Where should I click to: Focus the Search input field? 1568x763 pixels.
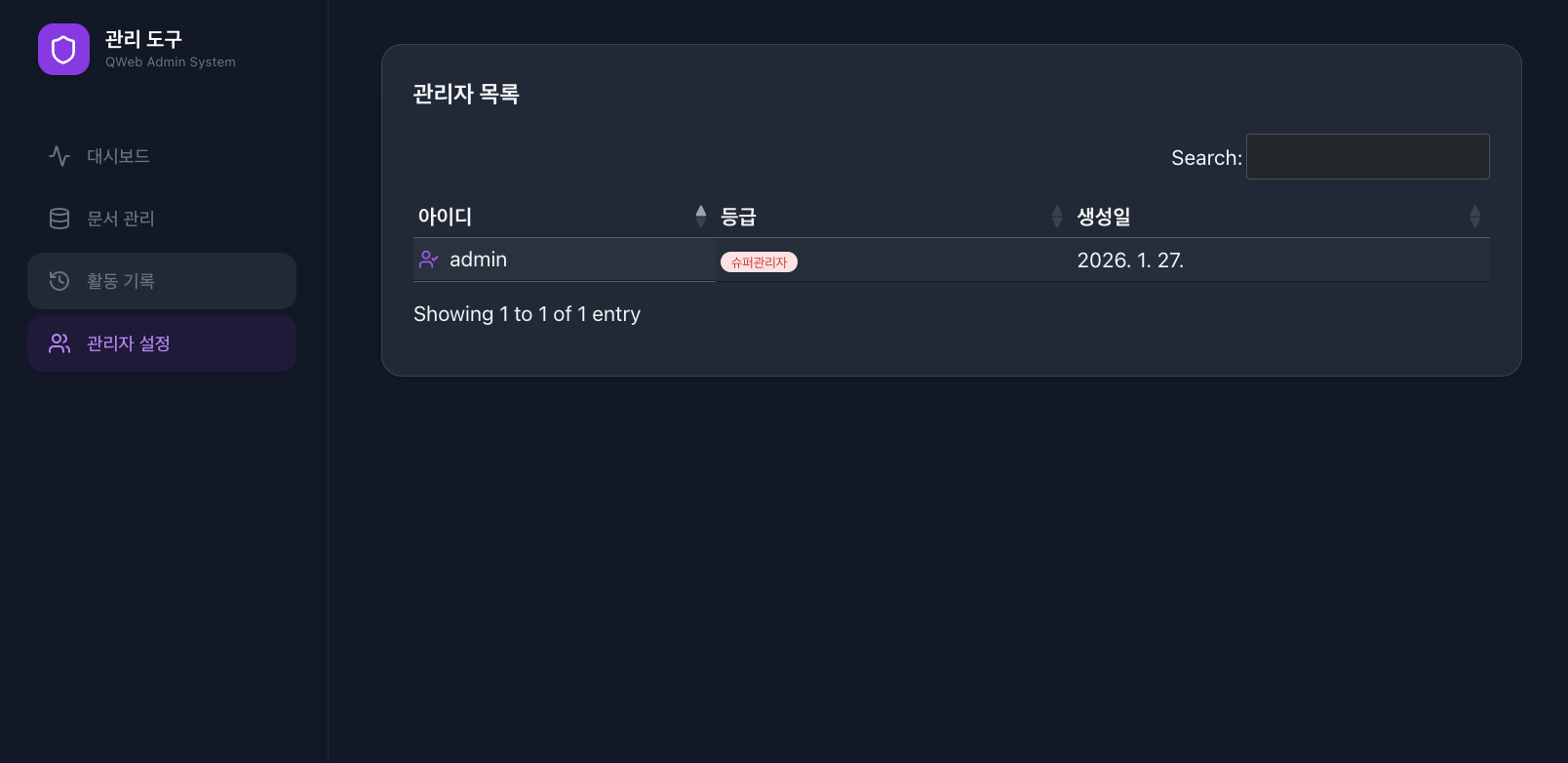point(1367,157)
